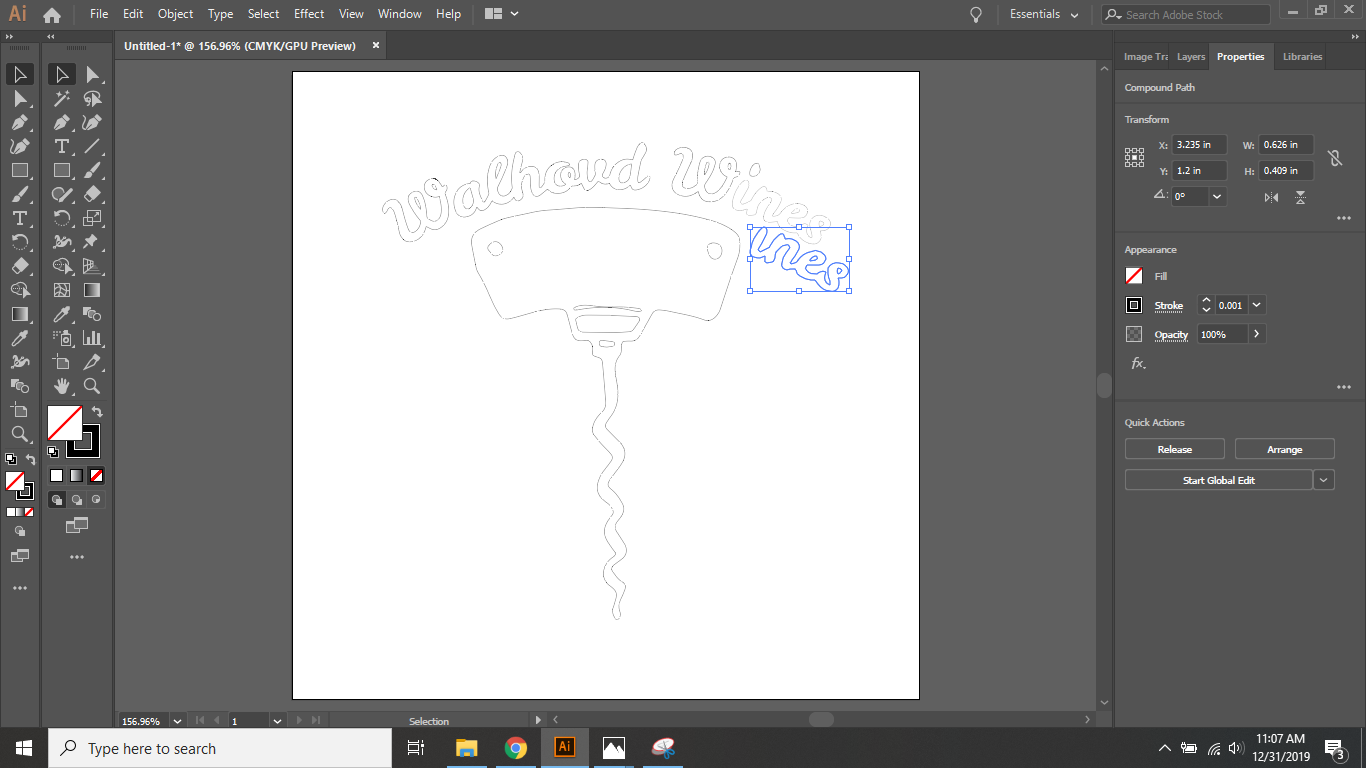Viewport: 1366px width, 768px height.
Task: Open the Effect menu
Action: (308, 13)
